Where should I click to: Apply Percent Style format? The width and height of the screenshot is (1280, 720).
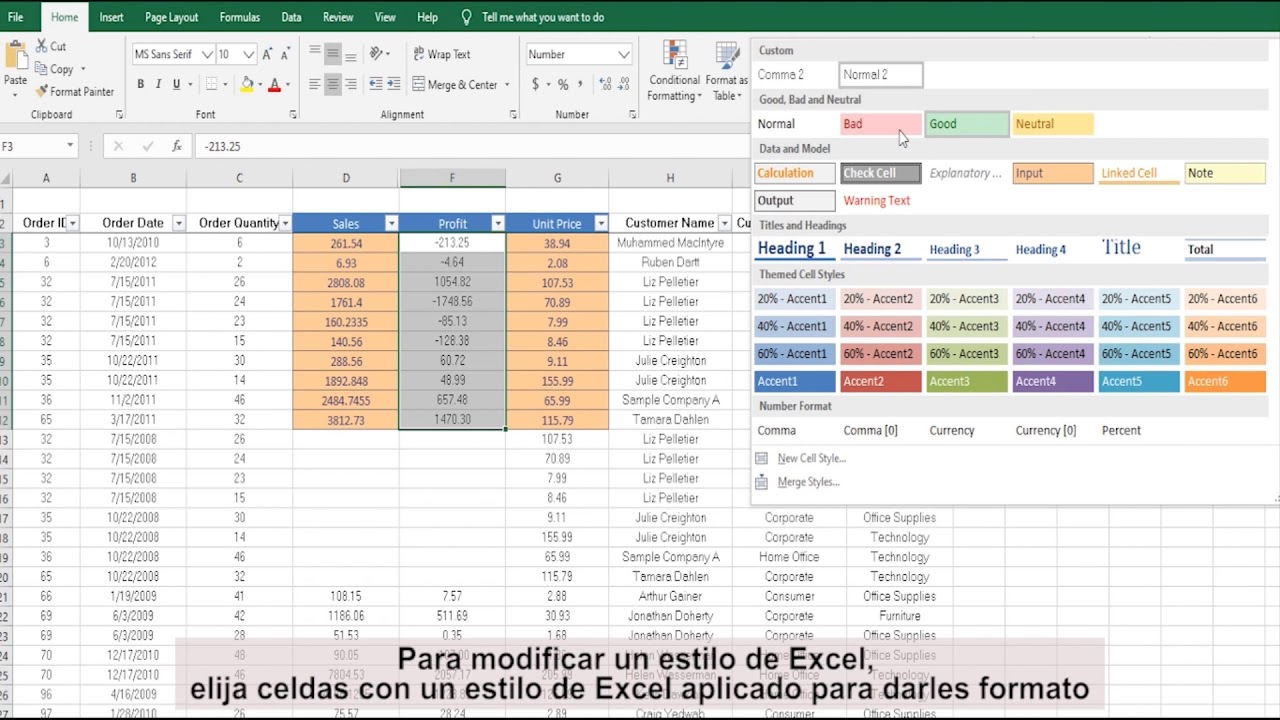click(563, 85)
